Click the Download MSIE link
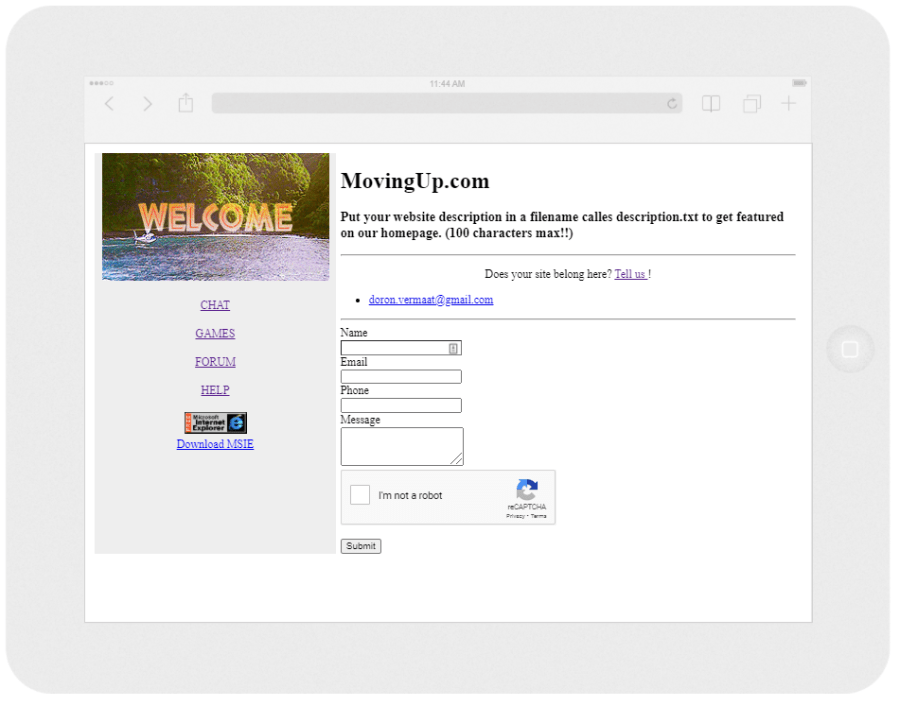This screenshot has height=706, width=900. tap(214, 443)
